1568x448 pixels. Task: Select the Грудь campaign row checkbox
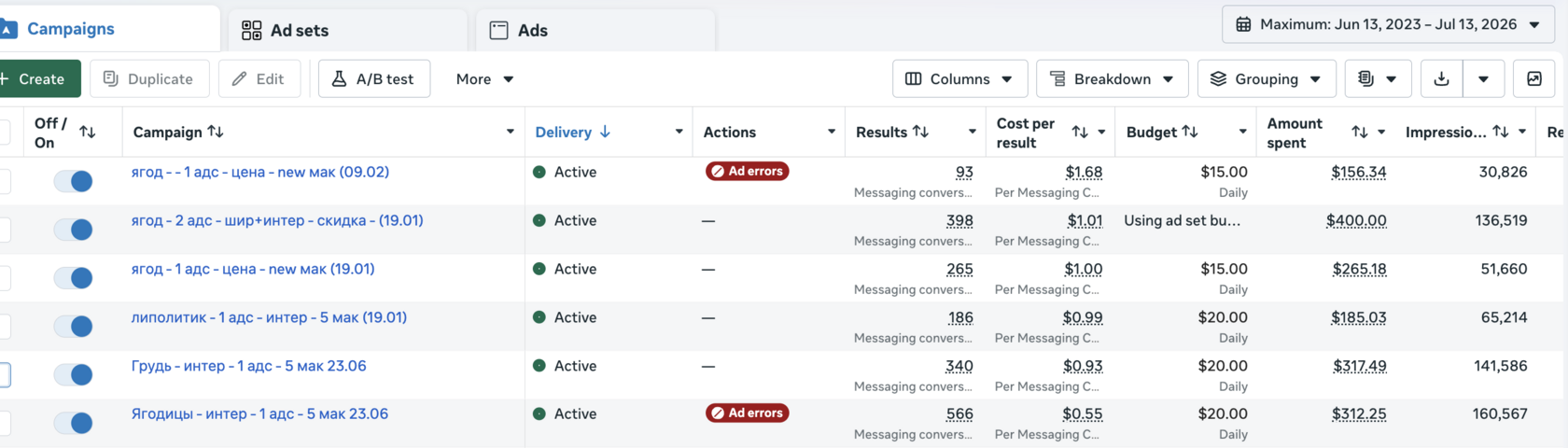(4, 374)
